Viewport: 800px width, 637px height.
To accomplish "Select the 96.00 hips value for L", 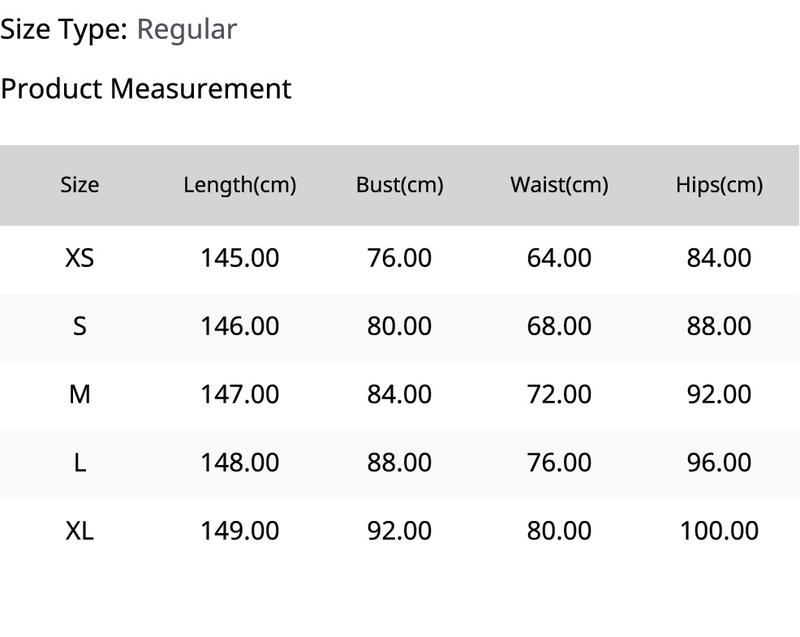I will coord(719,463).
